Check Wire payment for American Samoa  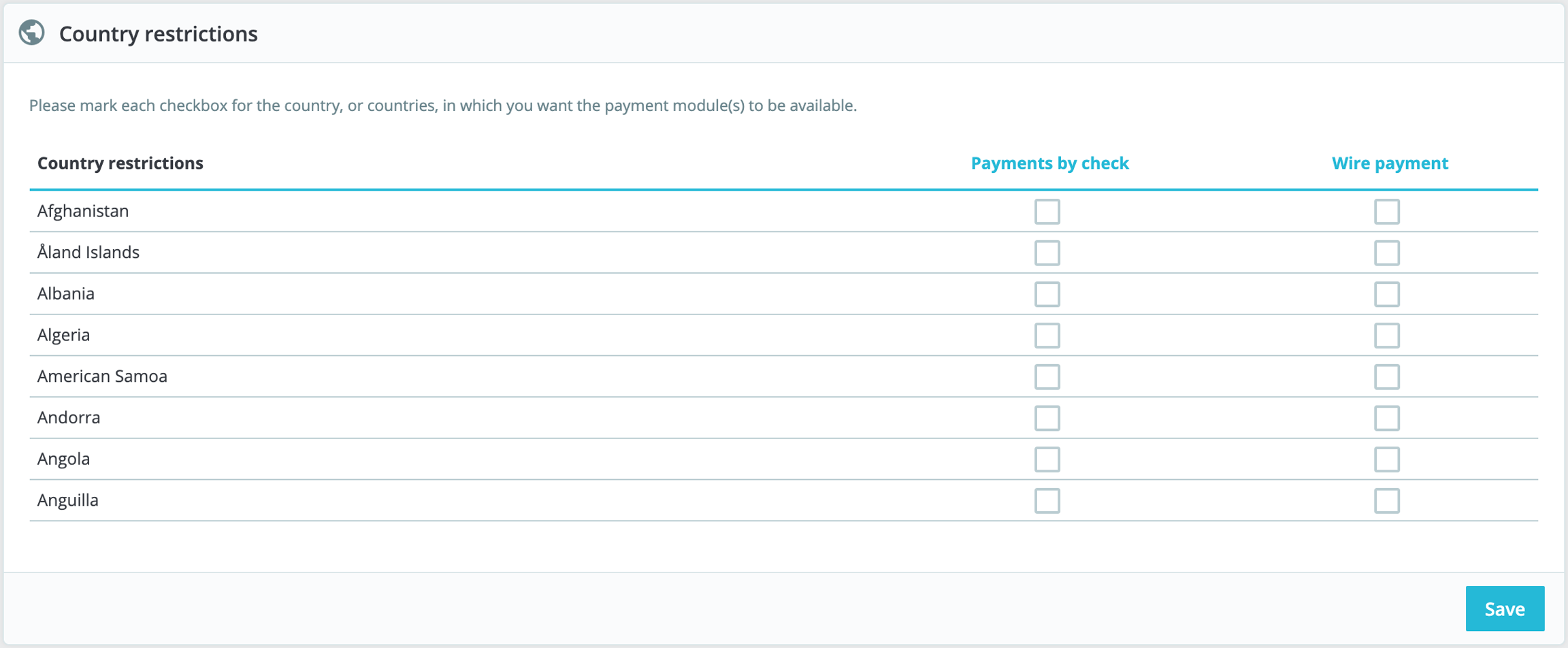[1386, 377]
